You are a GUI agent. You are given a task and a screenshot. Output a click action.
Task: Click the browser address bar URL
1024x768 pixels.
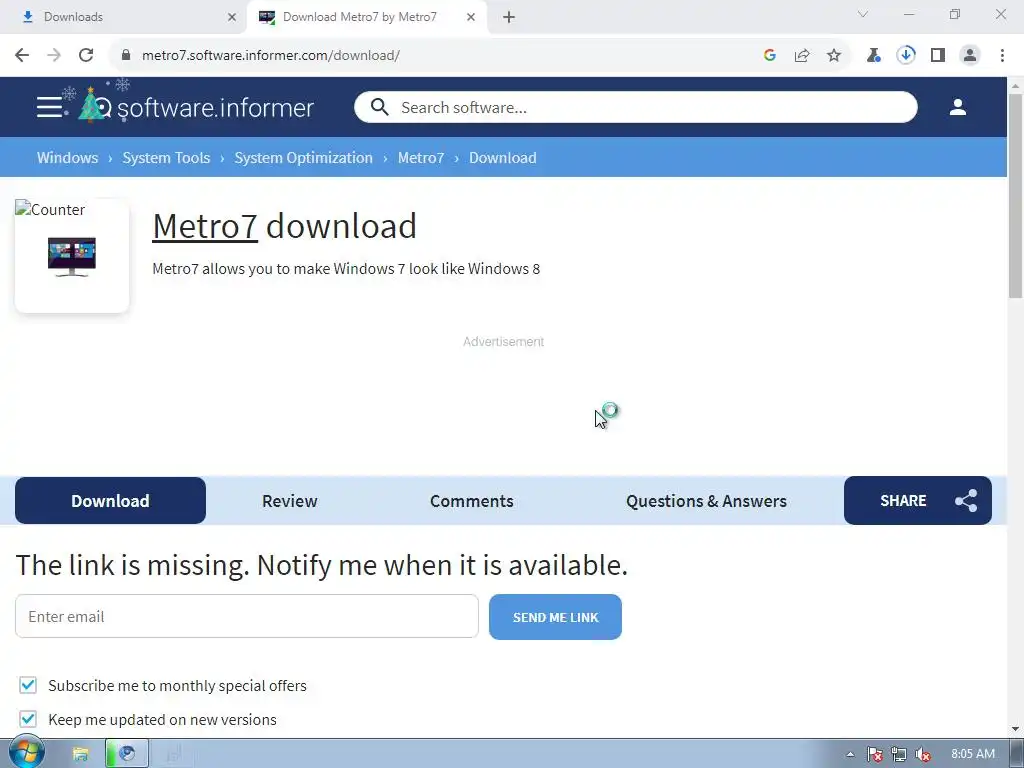click(x=270, y=56)
